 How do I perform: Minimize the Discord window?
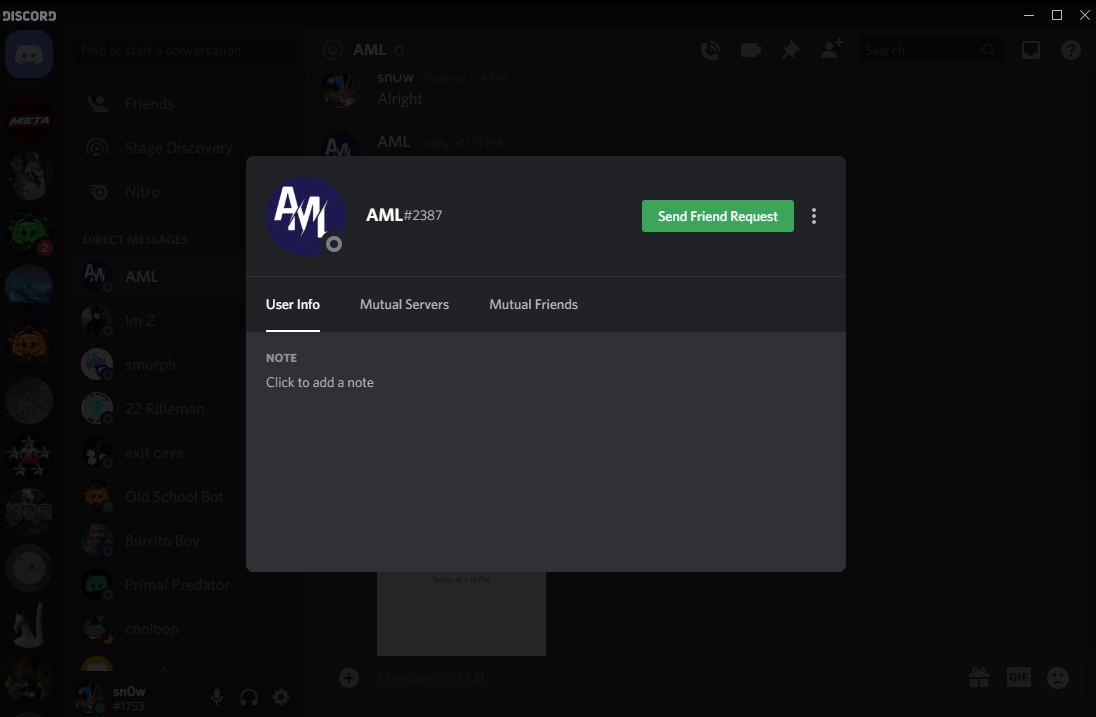click(x=1029, y=15)
